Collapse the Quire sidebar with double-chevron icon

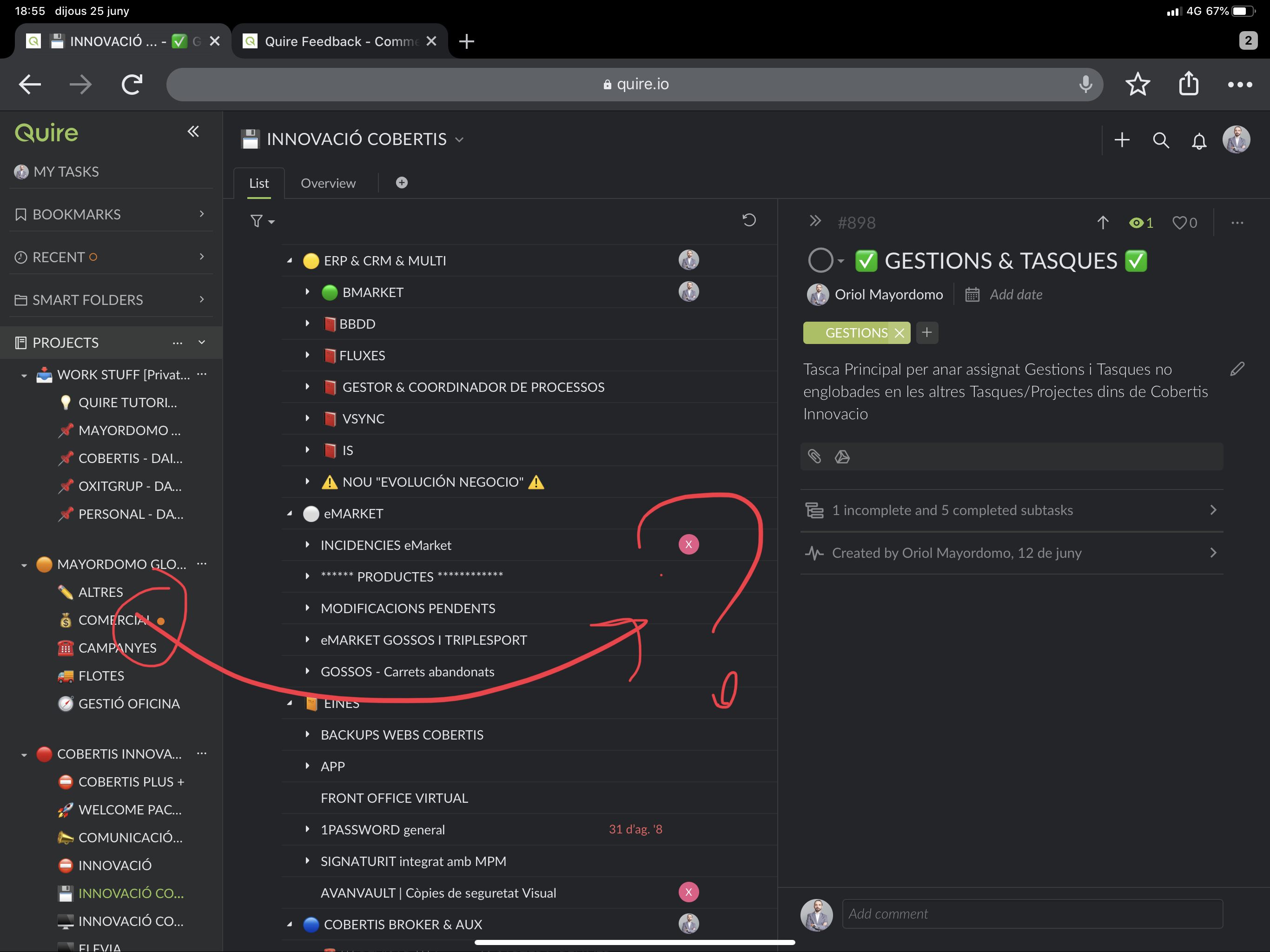[x=193, y=132]
